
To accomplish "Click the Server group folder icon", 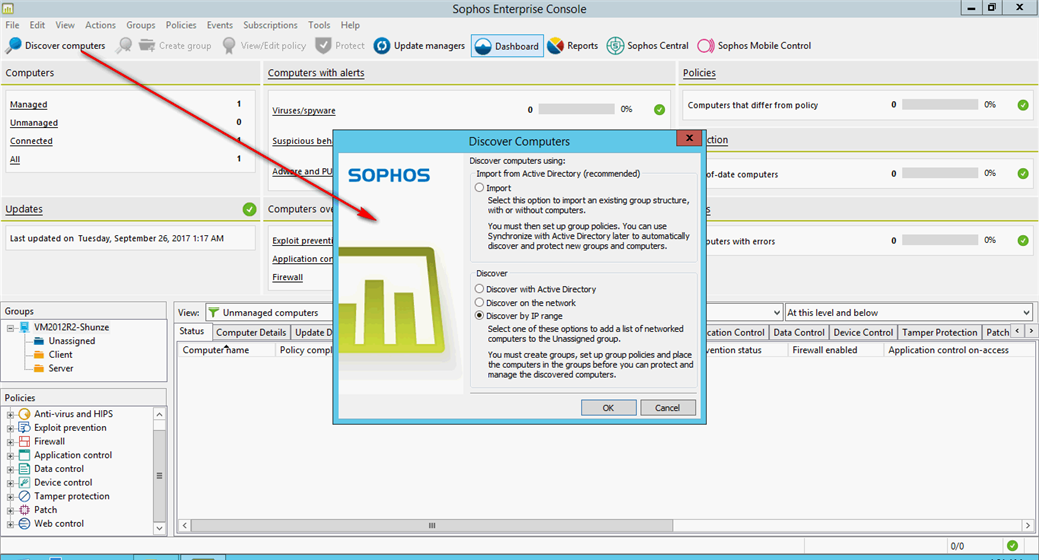I will pos(38,368).
